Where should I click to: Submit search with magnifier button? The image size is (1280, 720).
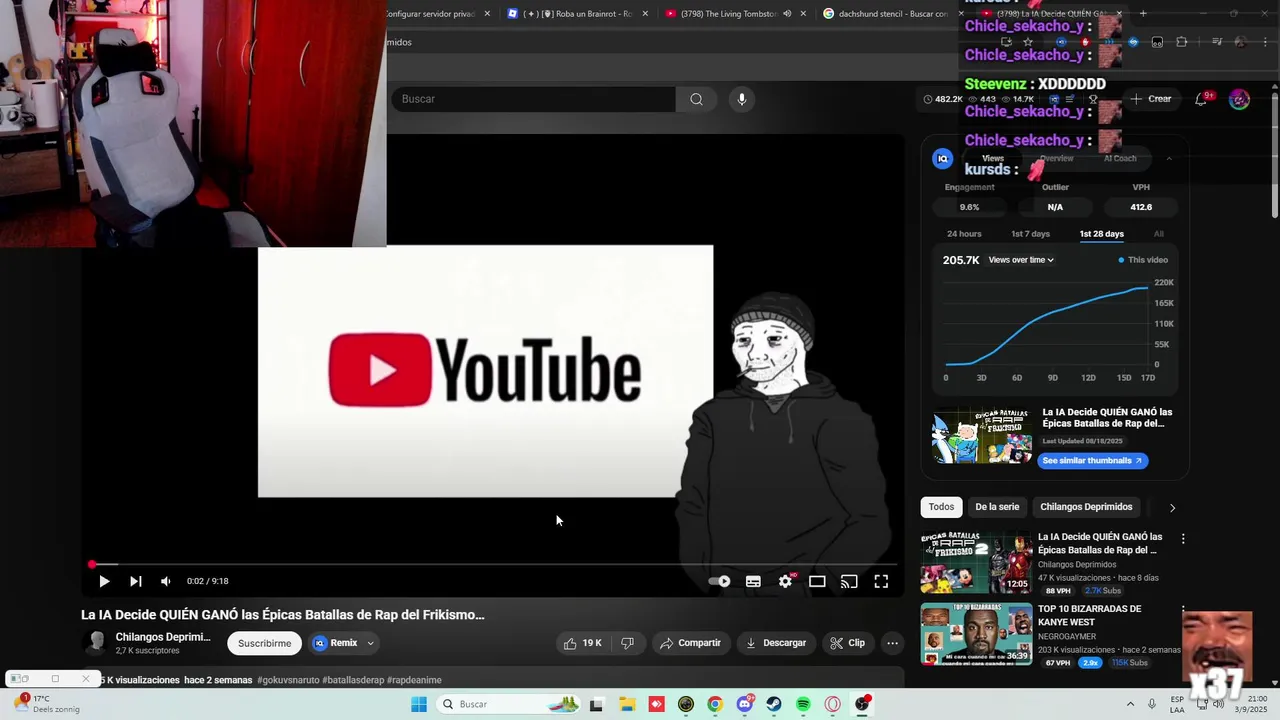point(696,99)
